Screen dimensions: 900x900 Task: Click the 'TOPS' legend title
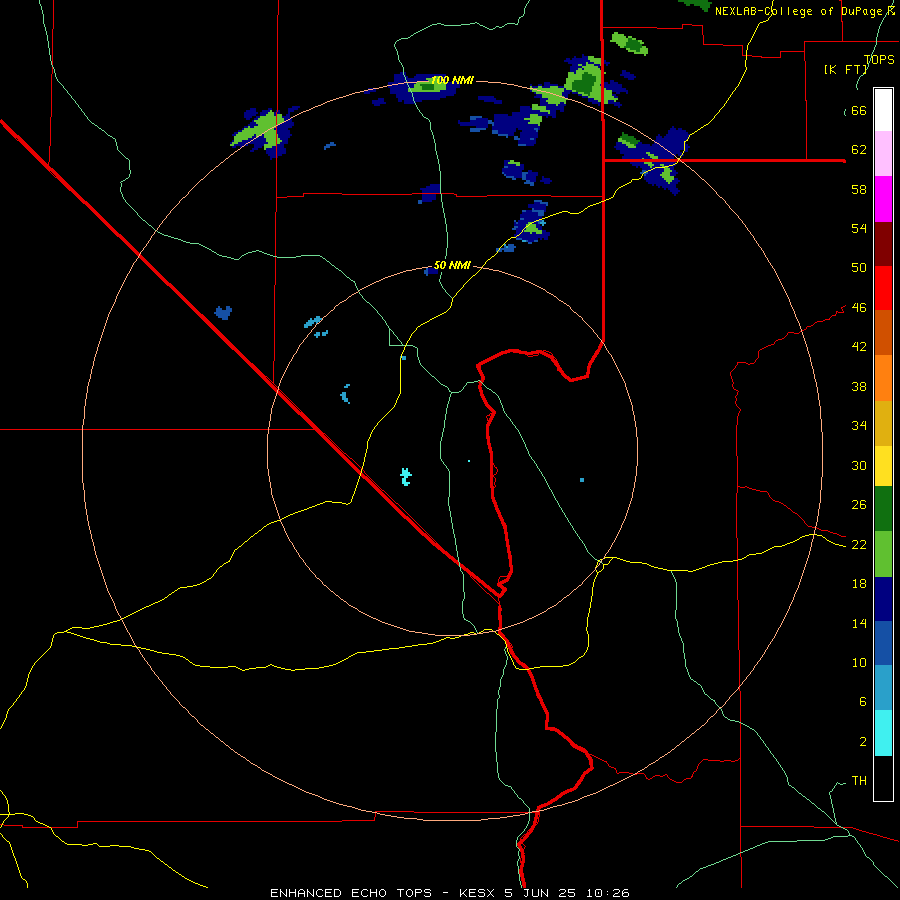(879, 59)
